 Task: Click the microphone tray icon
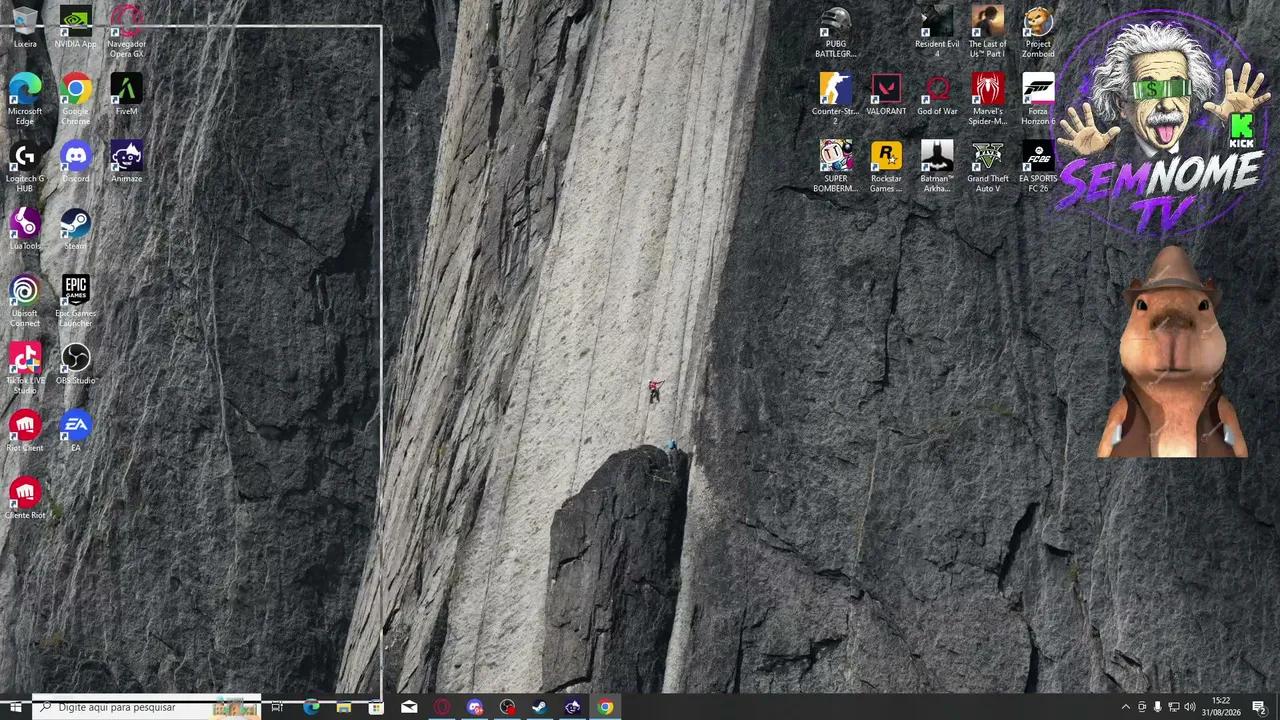1158,707
